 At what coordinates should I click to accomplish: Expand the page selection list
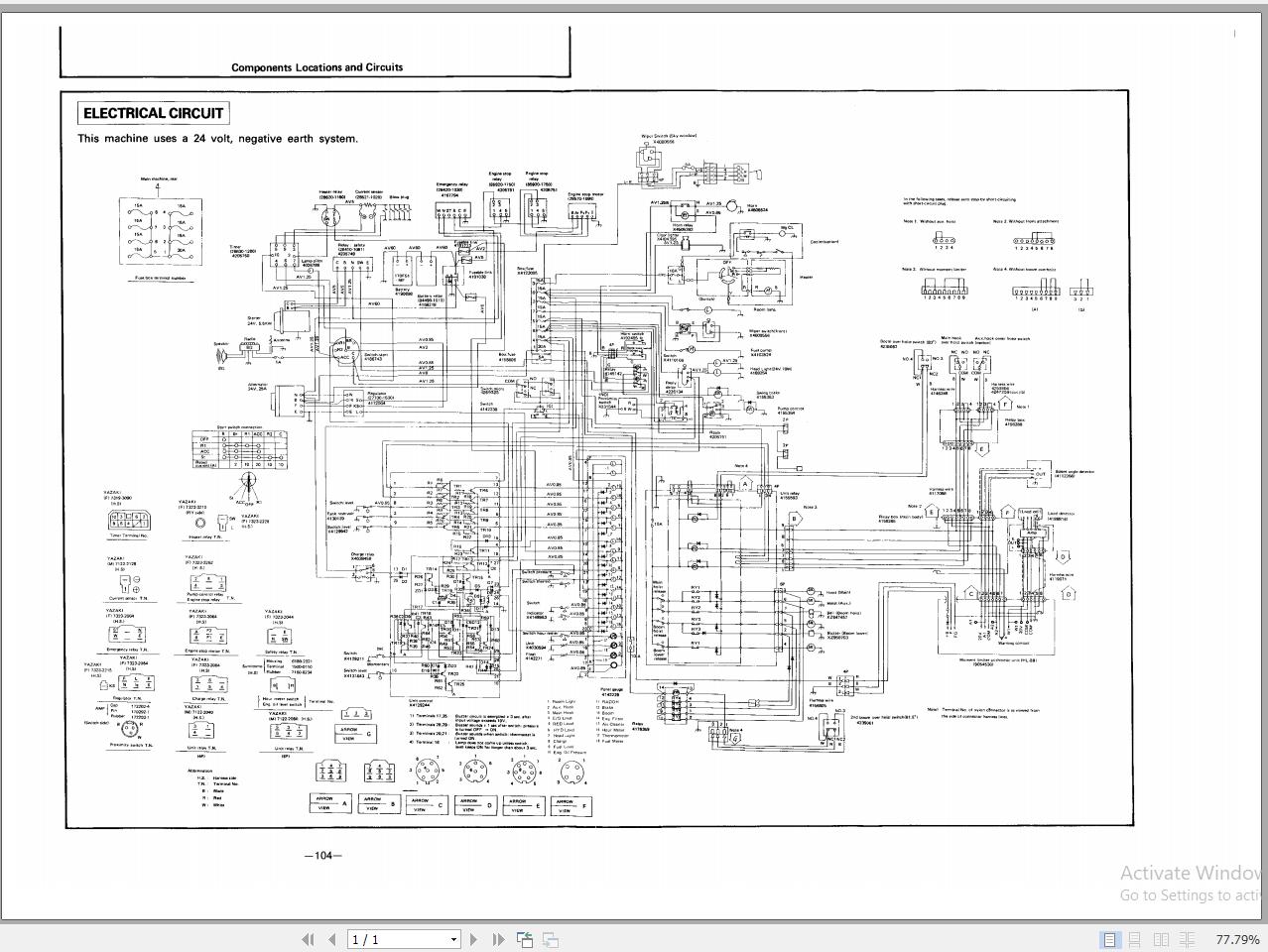click(452, 939)
